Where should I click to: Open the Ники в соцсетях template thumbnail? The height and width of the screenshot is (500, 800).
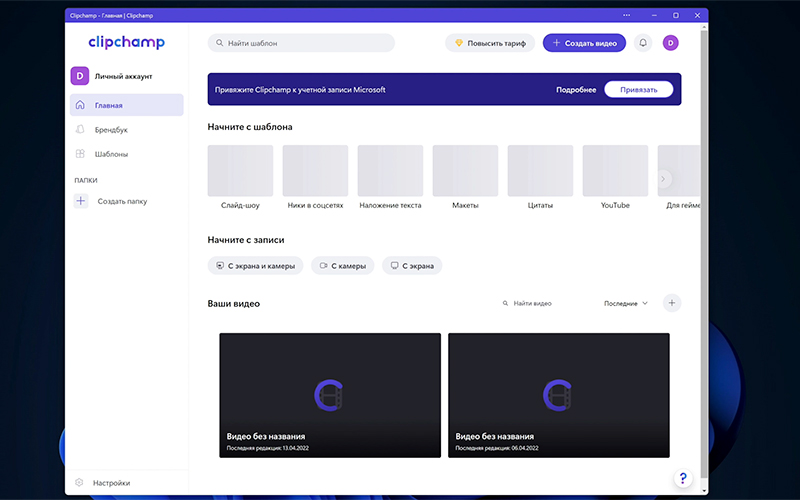click(x=315, y=170)
